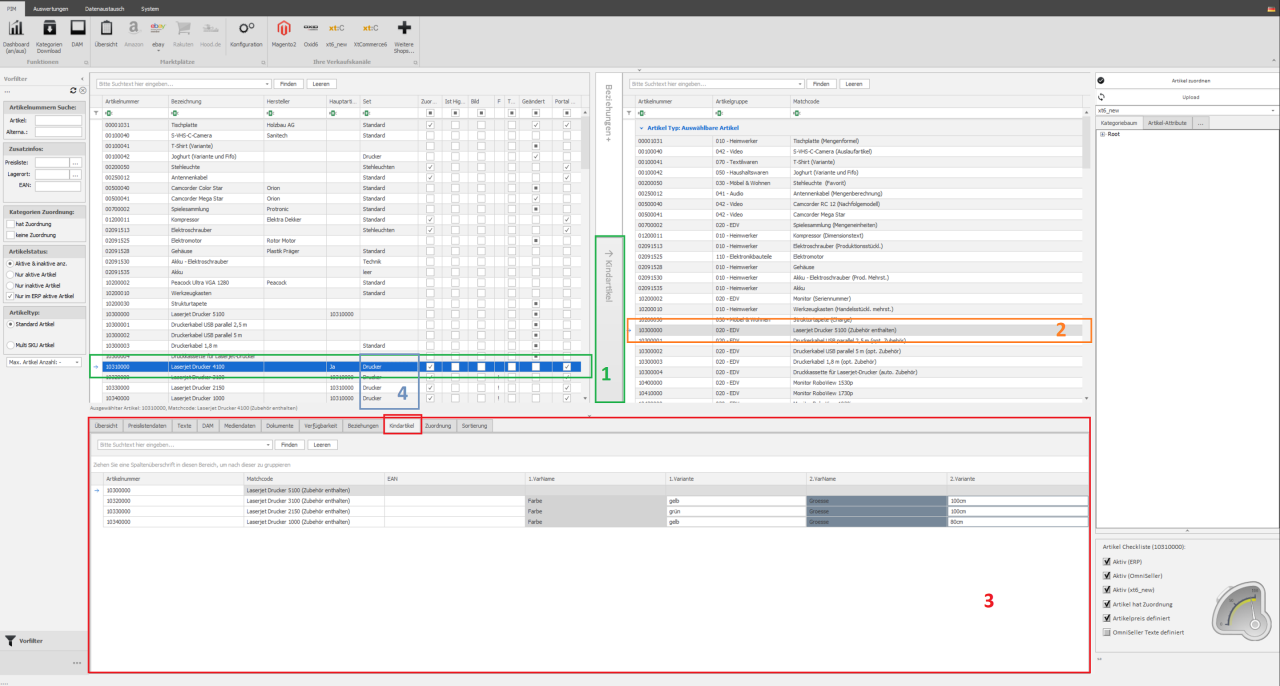Open the 'Max. Artikel Anzahl' dropdown

point(43,361)
